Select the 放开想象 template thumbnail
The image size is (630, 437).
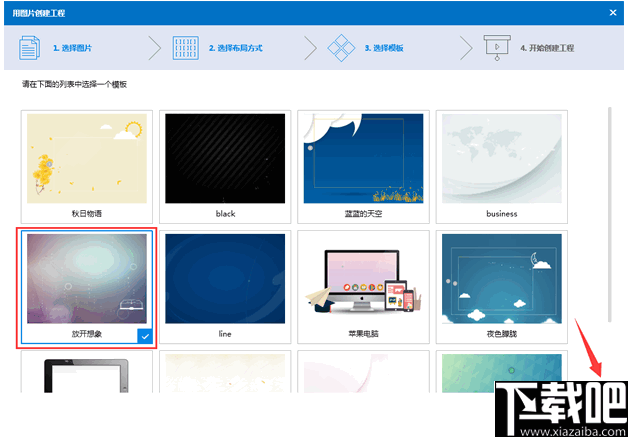(x=87, y=279)
